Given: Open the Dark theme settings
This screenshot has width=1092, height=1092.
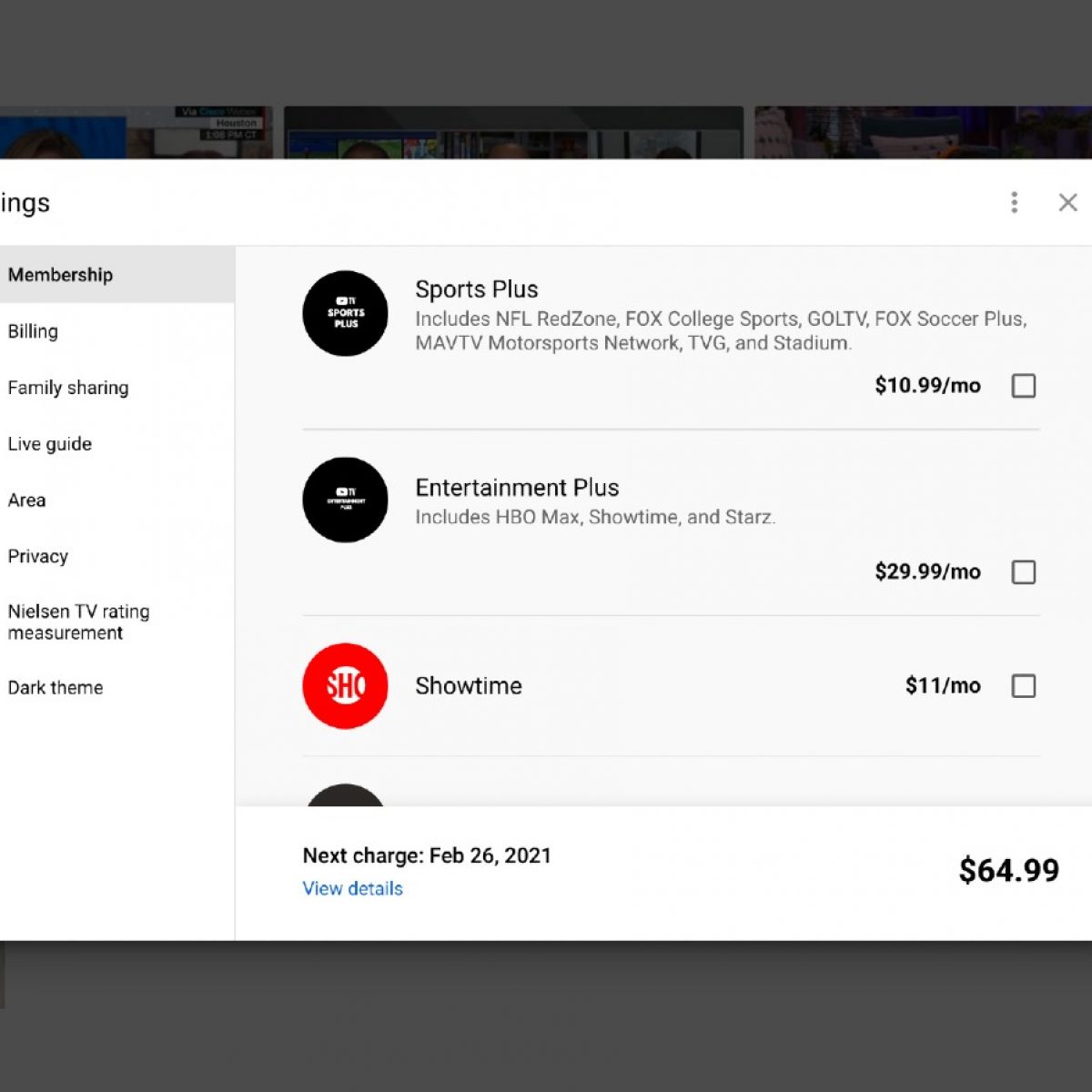Looking at the screenshot, I should (x=56, y=688).
